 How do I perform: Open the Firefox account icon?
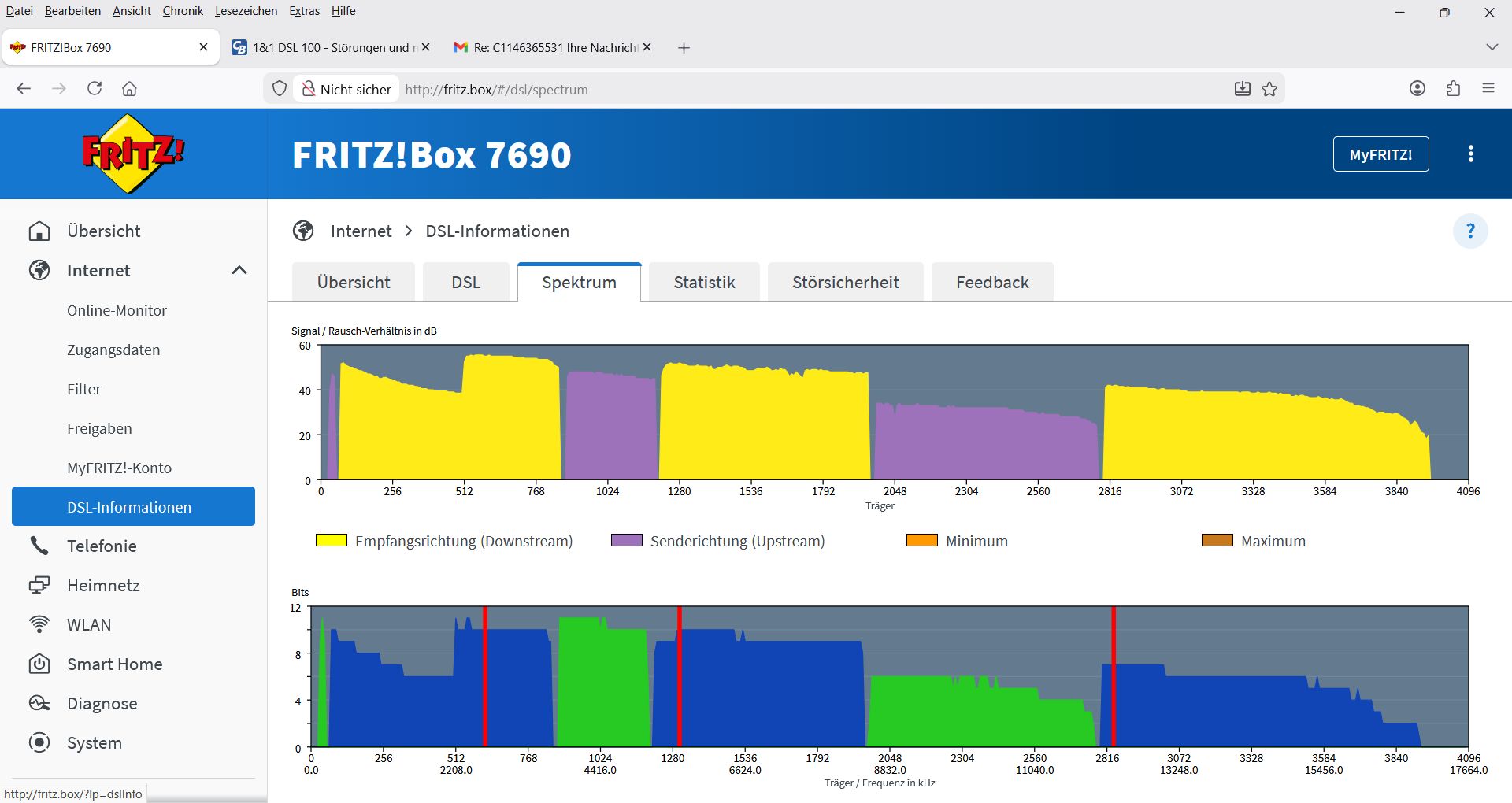pyautogui.click(x=1417, y=89)
